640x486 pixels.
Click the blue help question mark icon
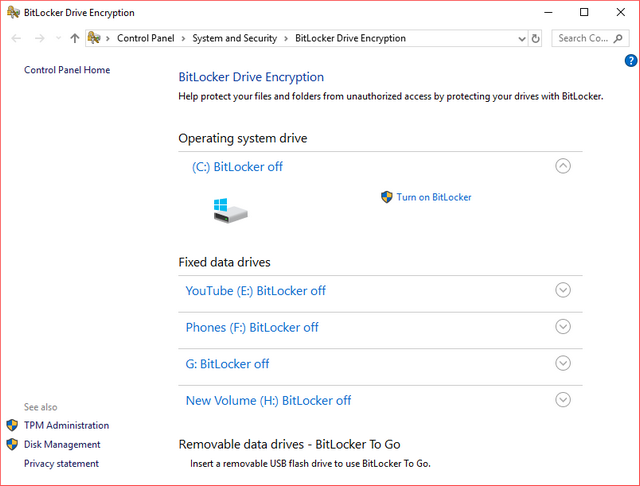pos(631,61)
